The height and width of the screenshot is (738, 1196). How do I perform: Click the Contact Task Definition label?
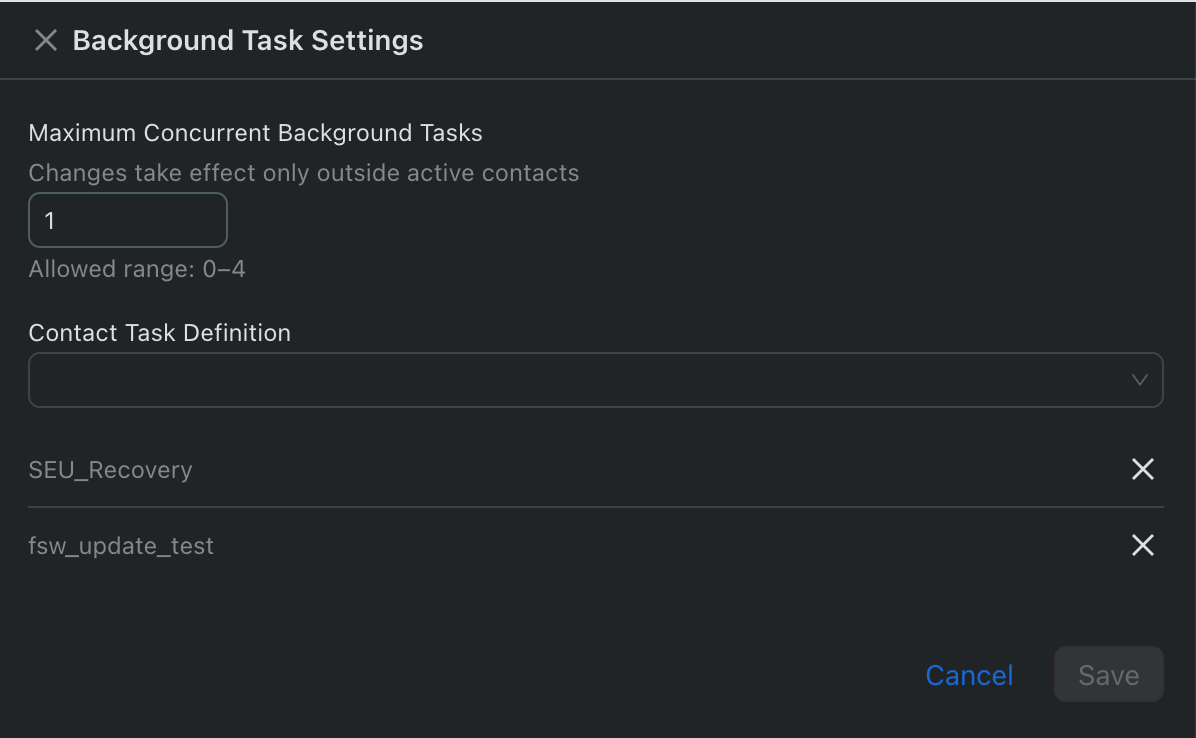(x=160, y=333)
